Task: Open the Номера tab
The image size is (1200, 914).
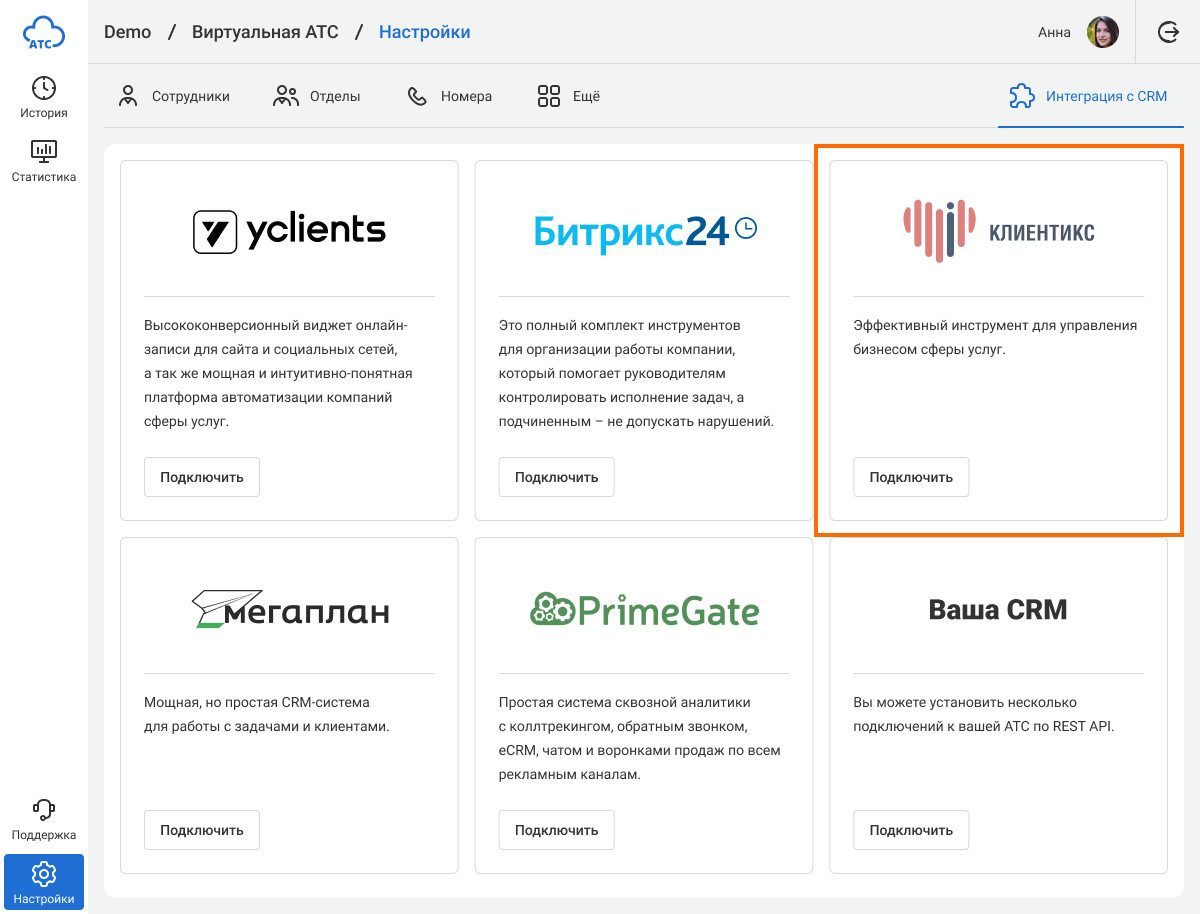Action: coord(450,97)
